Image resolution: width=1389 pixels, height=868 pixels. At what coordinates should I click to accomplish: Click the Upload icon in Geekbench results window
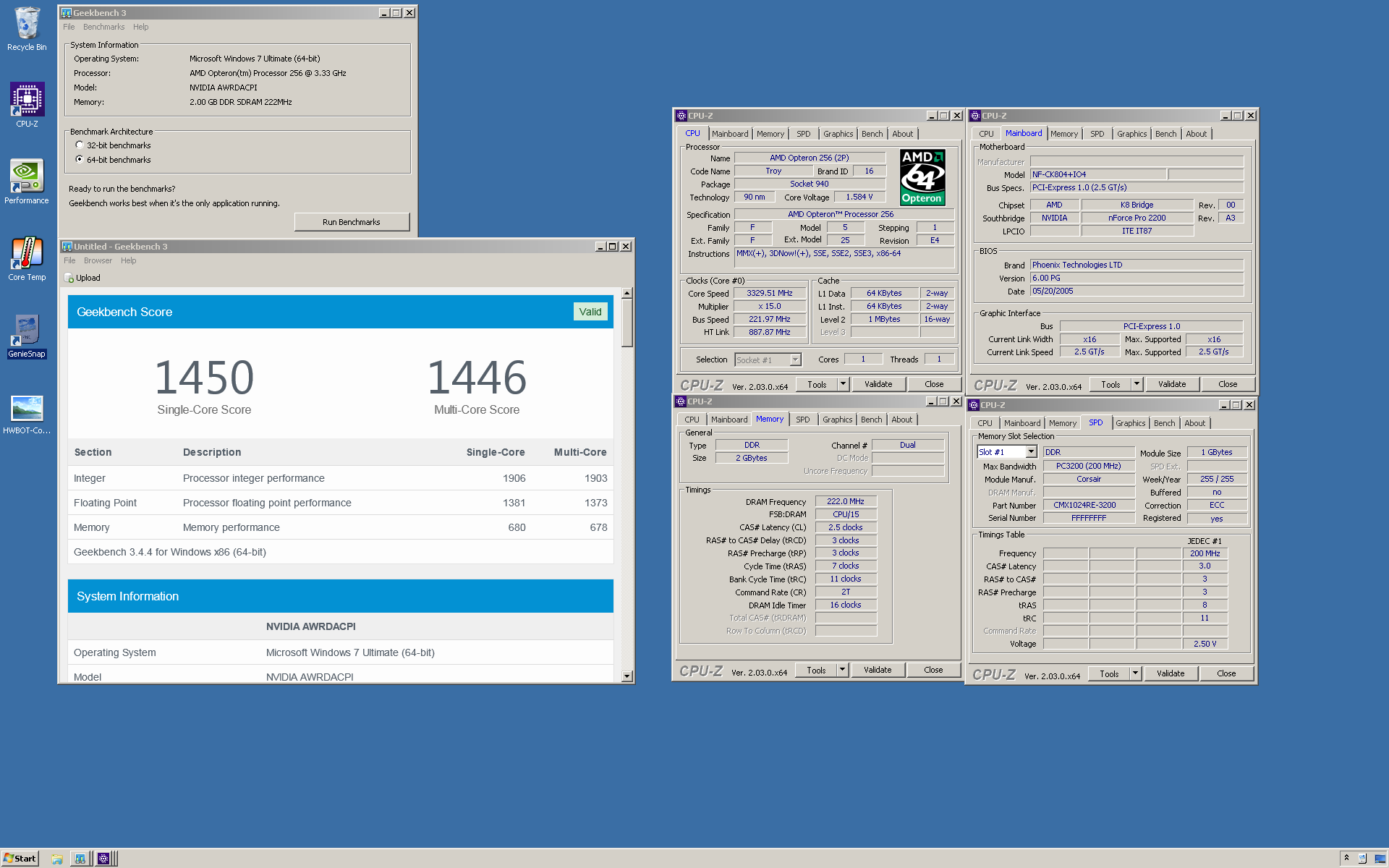coord(69,278)
